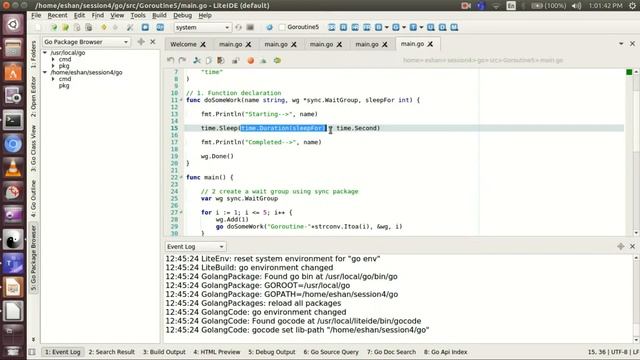640x360 pixels.
Task: Open Chromium browser from the dock
Action: pyautogui.click(x=13, y=144)
